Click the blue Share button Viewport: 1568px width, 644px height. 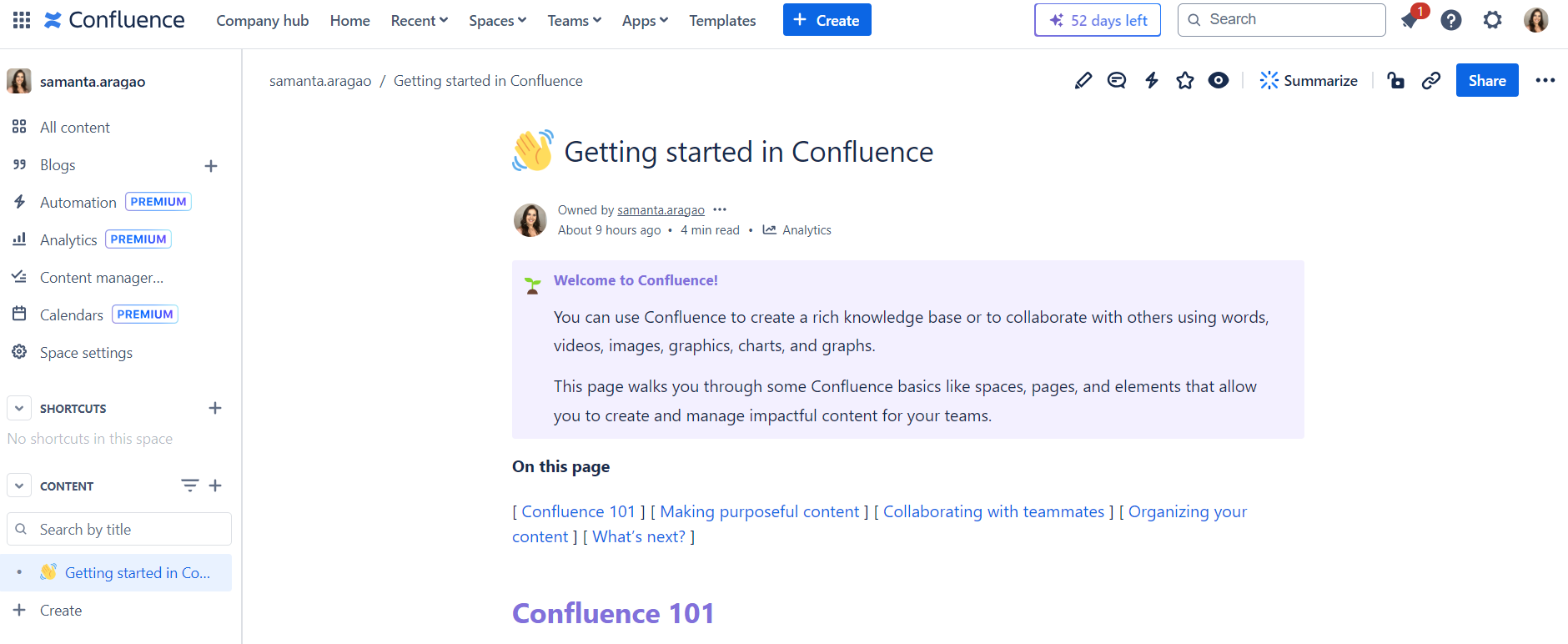click(1487, 80)
